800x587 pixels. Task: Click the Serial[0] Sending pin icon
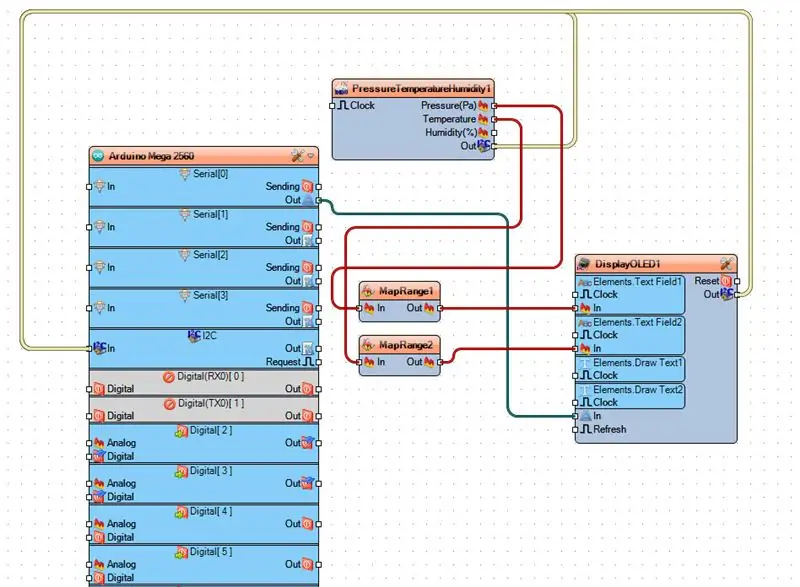(x=307, y=186)
